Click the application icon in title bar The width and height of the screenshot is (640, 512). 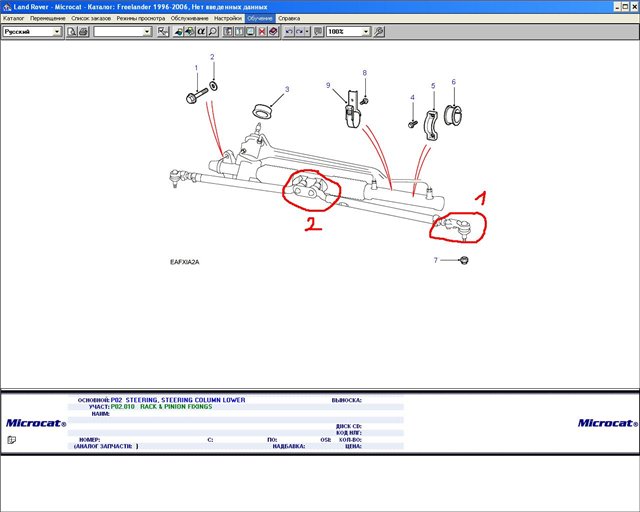click(6, 7)
